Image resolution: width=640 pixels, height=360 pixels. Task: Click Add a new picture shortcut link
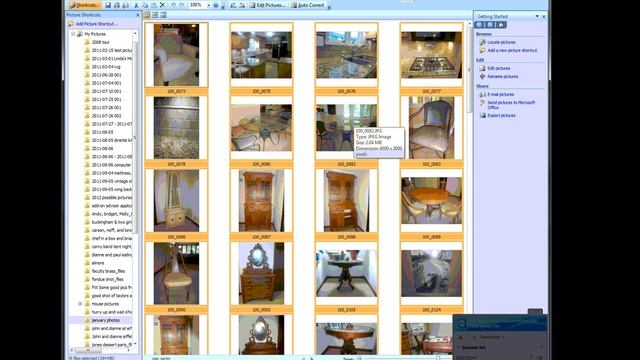tap(512, 50)
